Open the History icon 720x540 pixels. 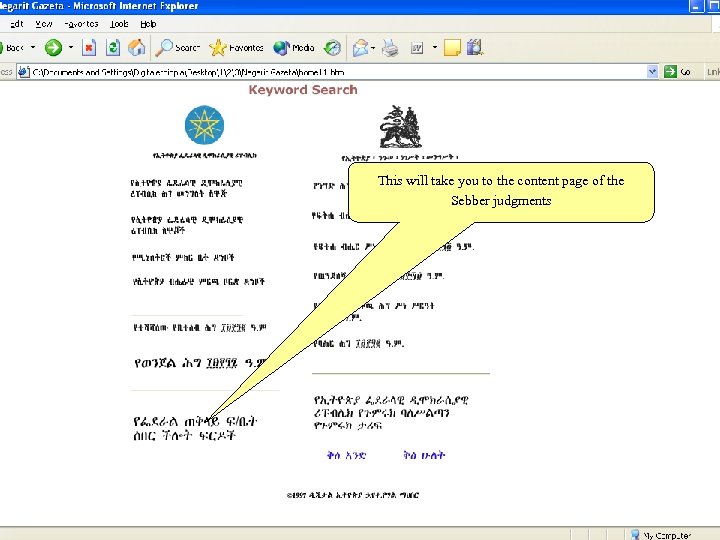tap(332, 47)
